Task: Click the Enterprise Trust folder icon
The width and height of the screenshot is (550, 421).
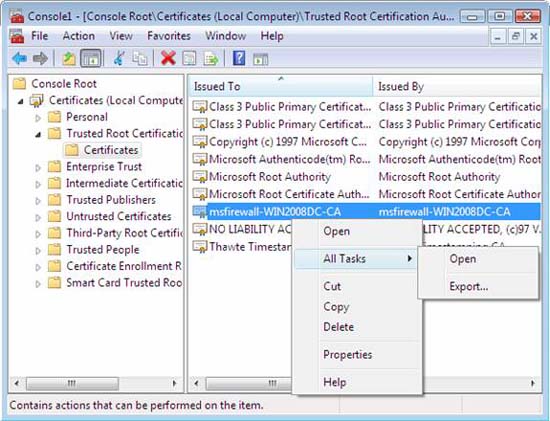Action: (x=54, y=167)
